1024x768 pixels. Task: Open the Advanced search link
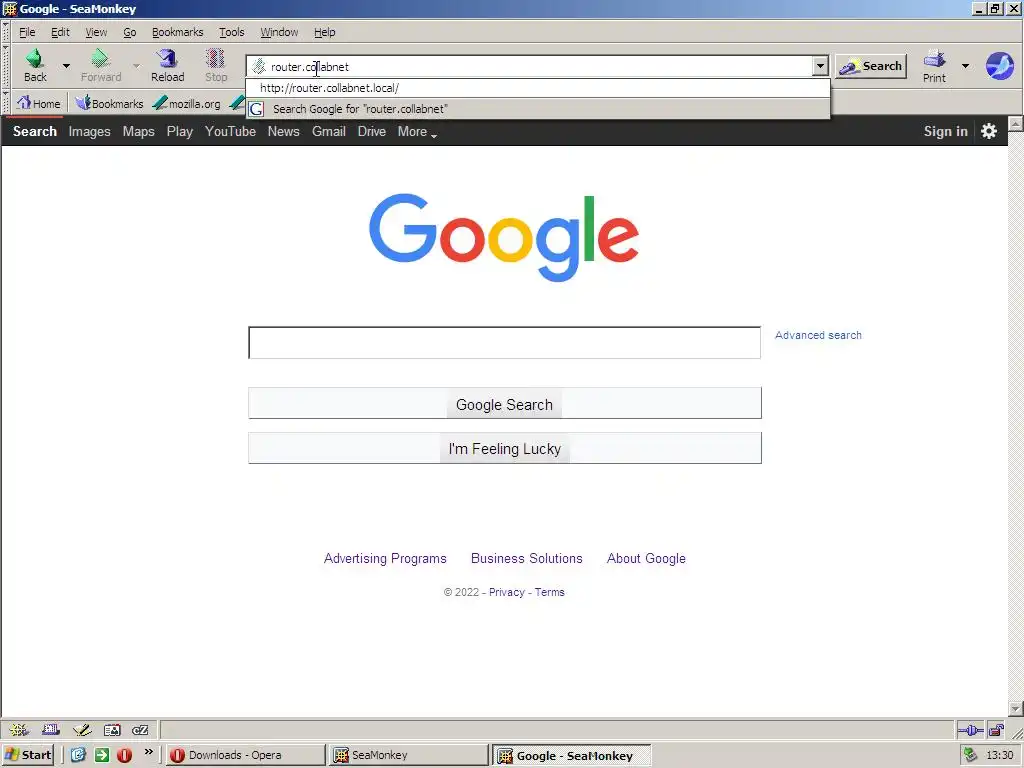[818, 335]
